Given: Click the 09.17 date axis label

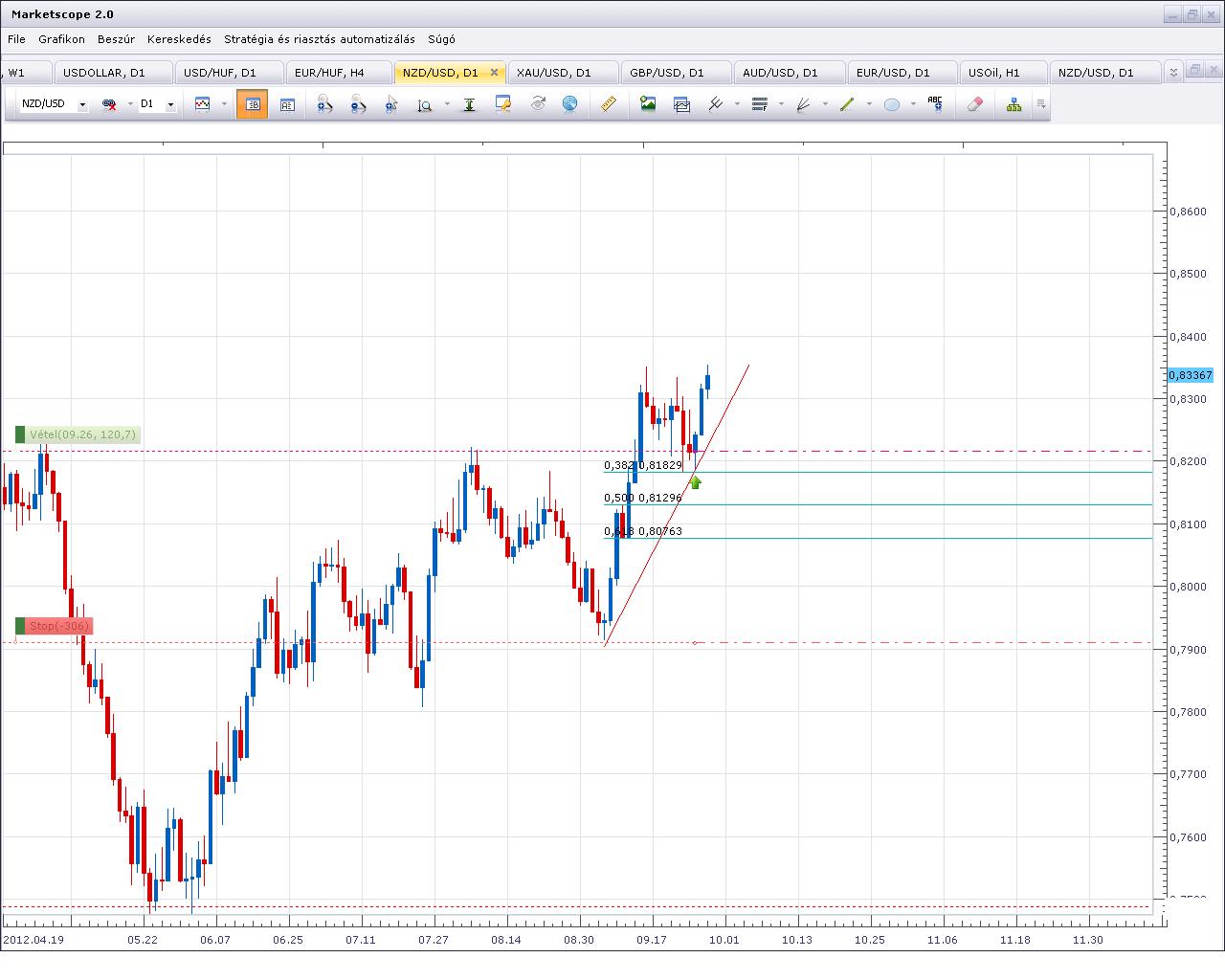Looking at the screenshot, I should click(652, 940).
